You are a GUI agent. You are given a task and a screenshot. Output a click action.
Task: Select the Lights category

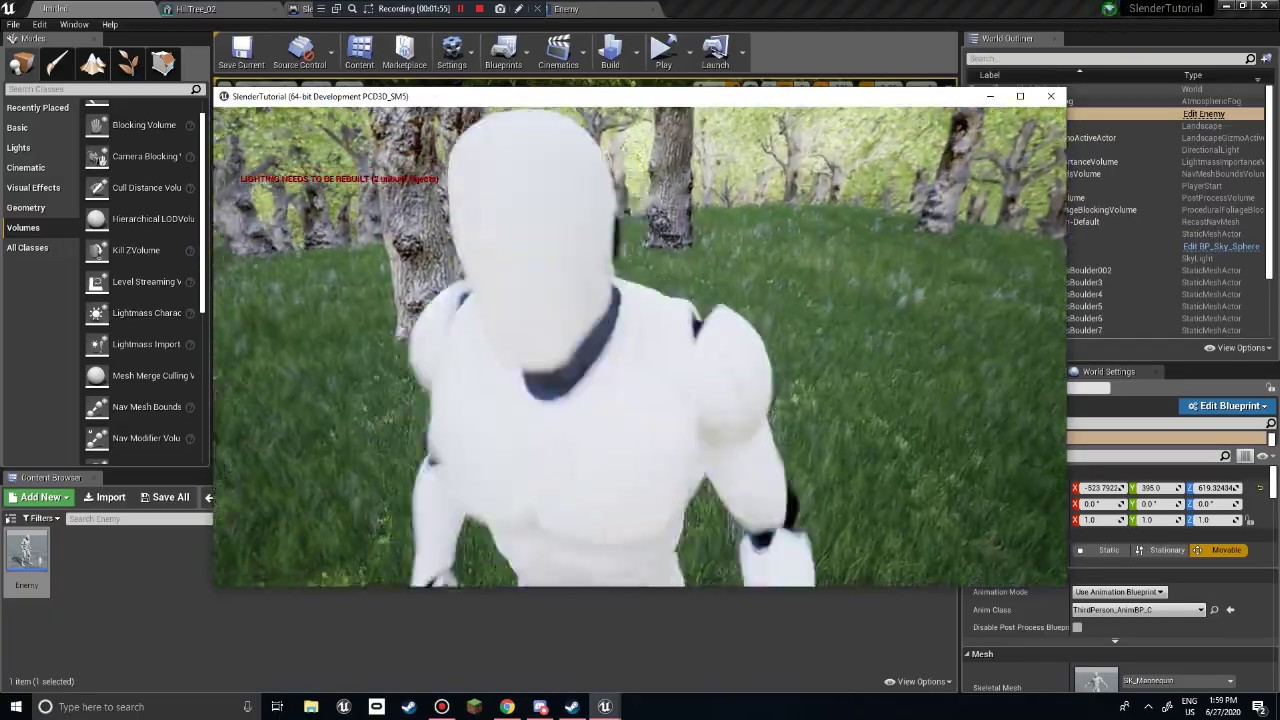click(18, 148)
